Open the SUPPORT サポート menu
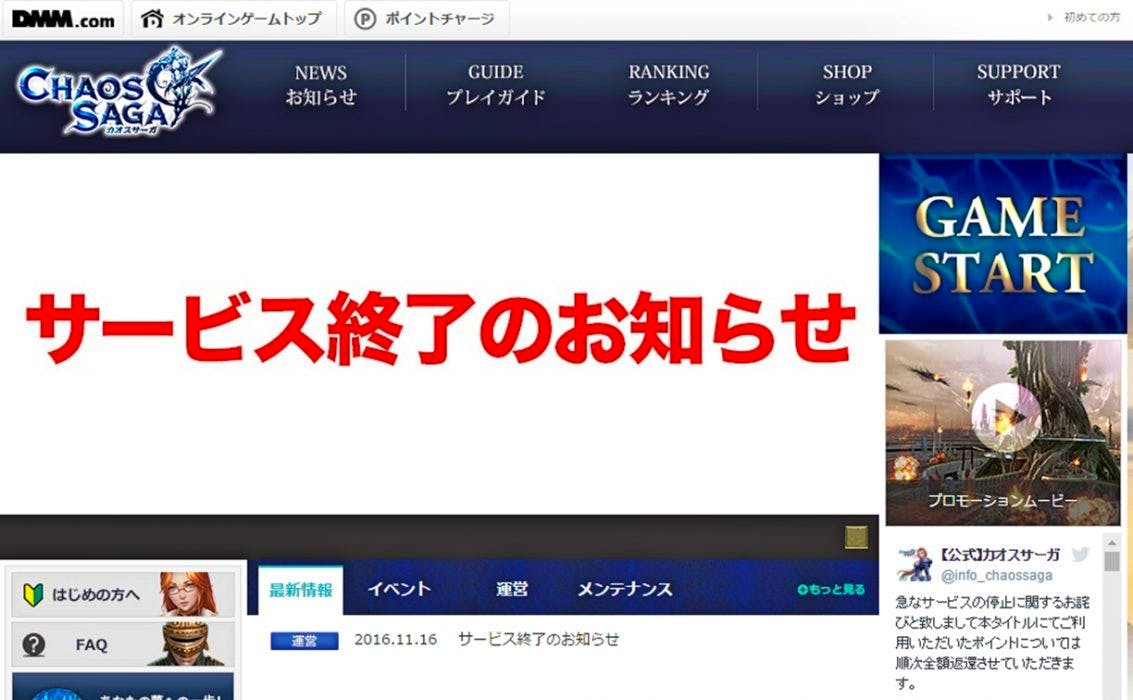This screenshot has height=700, width=1133. tap(1019, 85)
